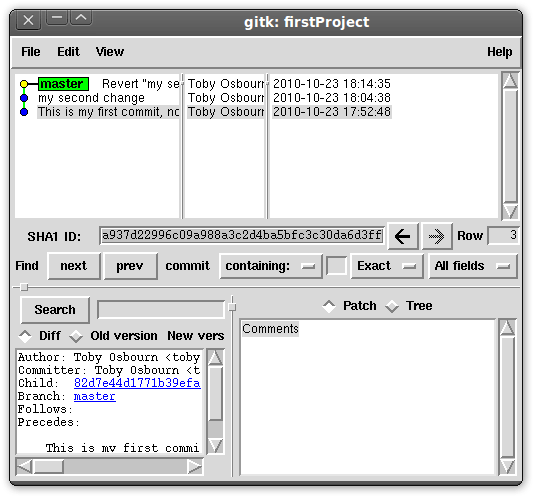Click left arrow of diff horizontal scrollbar
534x499 pixels.
pyautogui.click(x=25, y=467)
